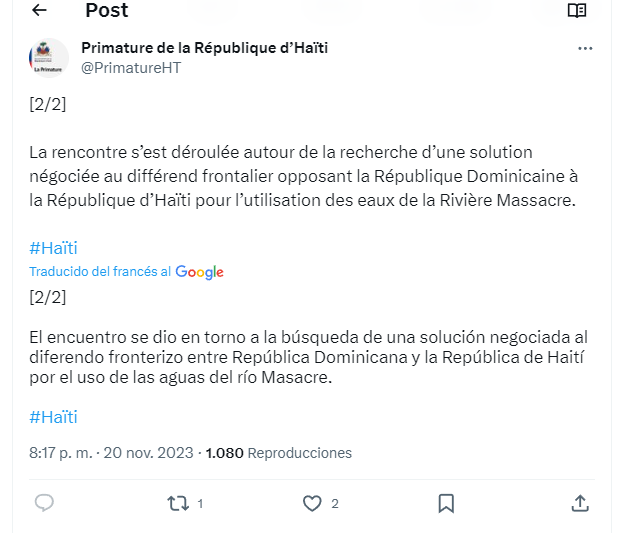The image size is (621, 533).
Task: Reply using the speech bubble icon
Action: pyautogui.click(x=44, y=503)
